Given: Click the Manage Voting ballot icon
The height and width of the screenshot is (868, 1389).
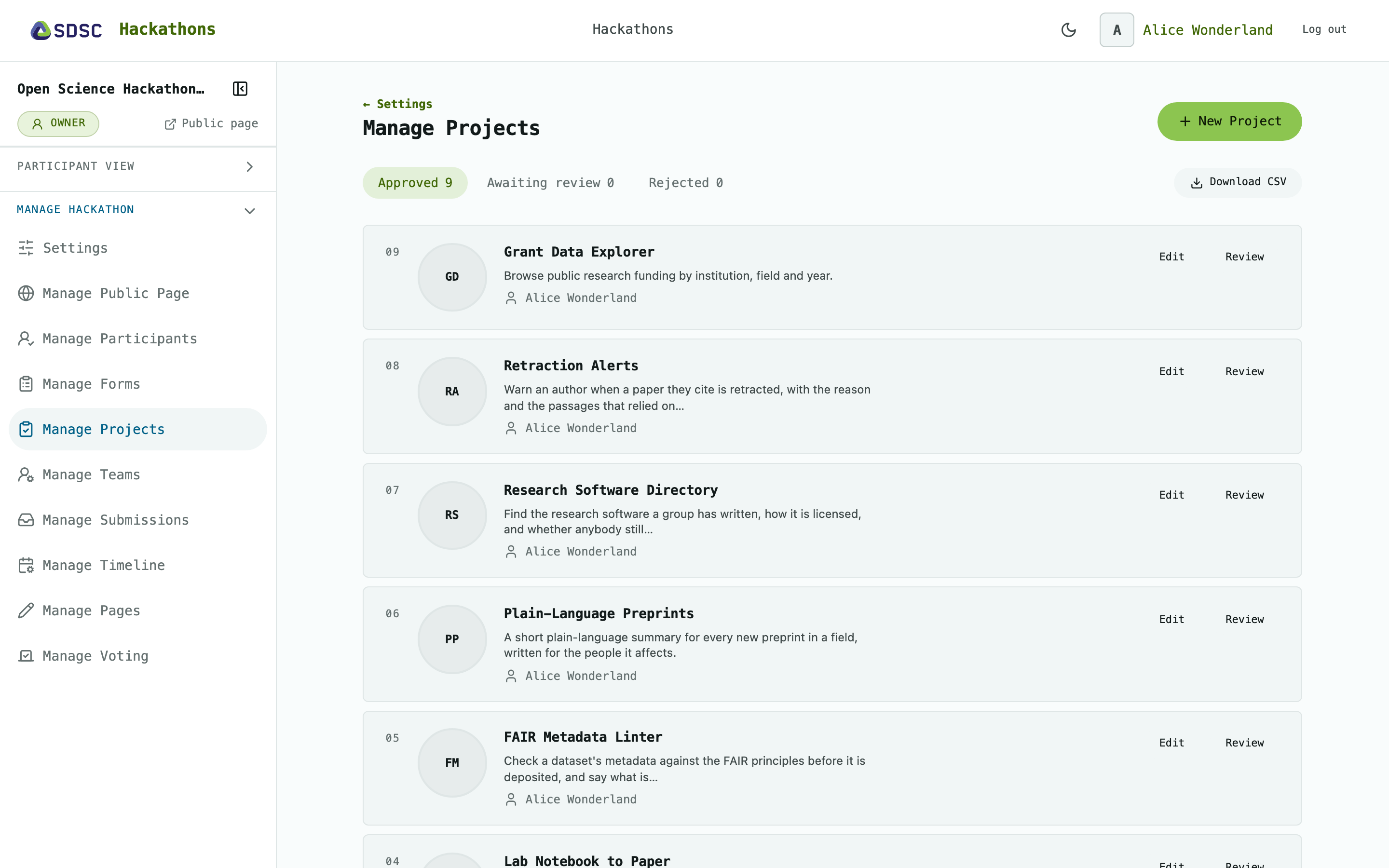Looking at the screenshot, I should point(26,656).
